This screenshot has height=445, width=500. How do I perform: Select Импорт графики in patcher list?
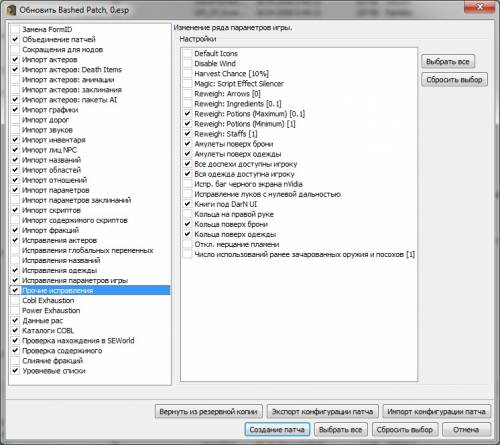pos(50,110)
